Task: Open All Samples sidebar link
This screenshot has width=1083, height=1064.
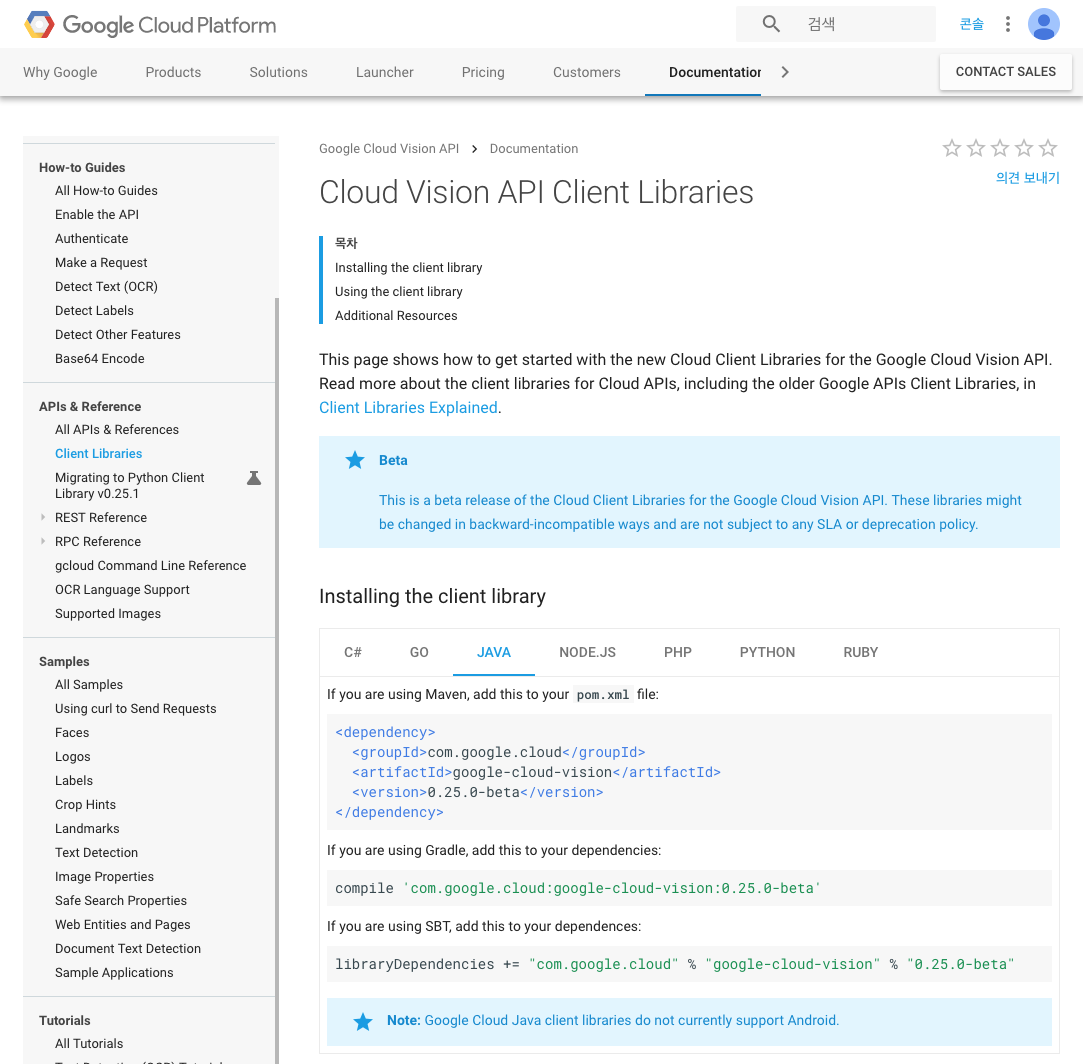Action: [x=89, y=685]
